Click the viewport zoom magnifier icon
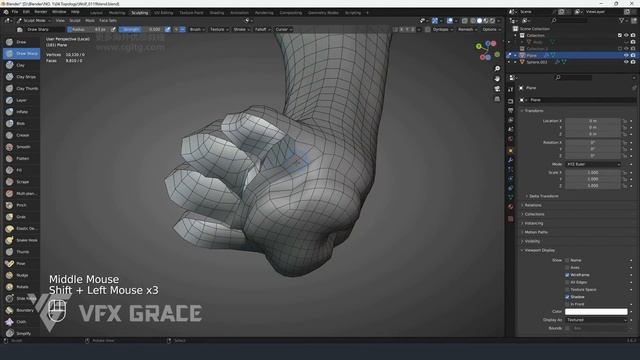The height and width of the screenshot is (360, 640). (497, 69)
